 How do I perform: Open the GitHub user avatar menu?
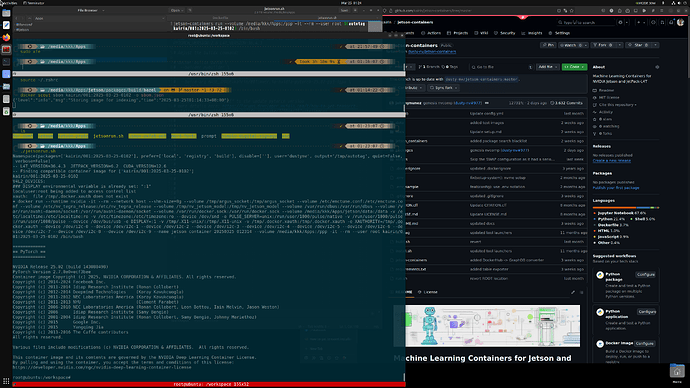click(681, 22)
